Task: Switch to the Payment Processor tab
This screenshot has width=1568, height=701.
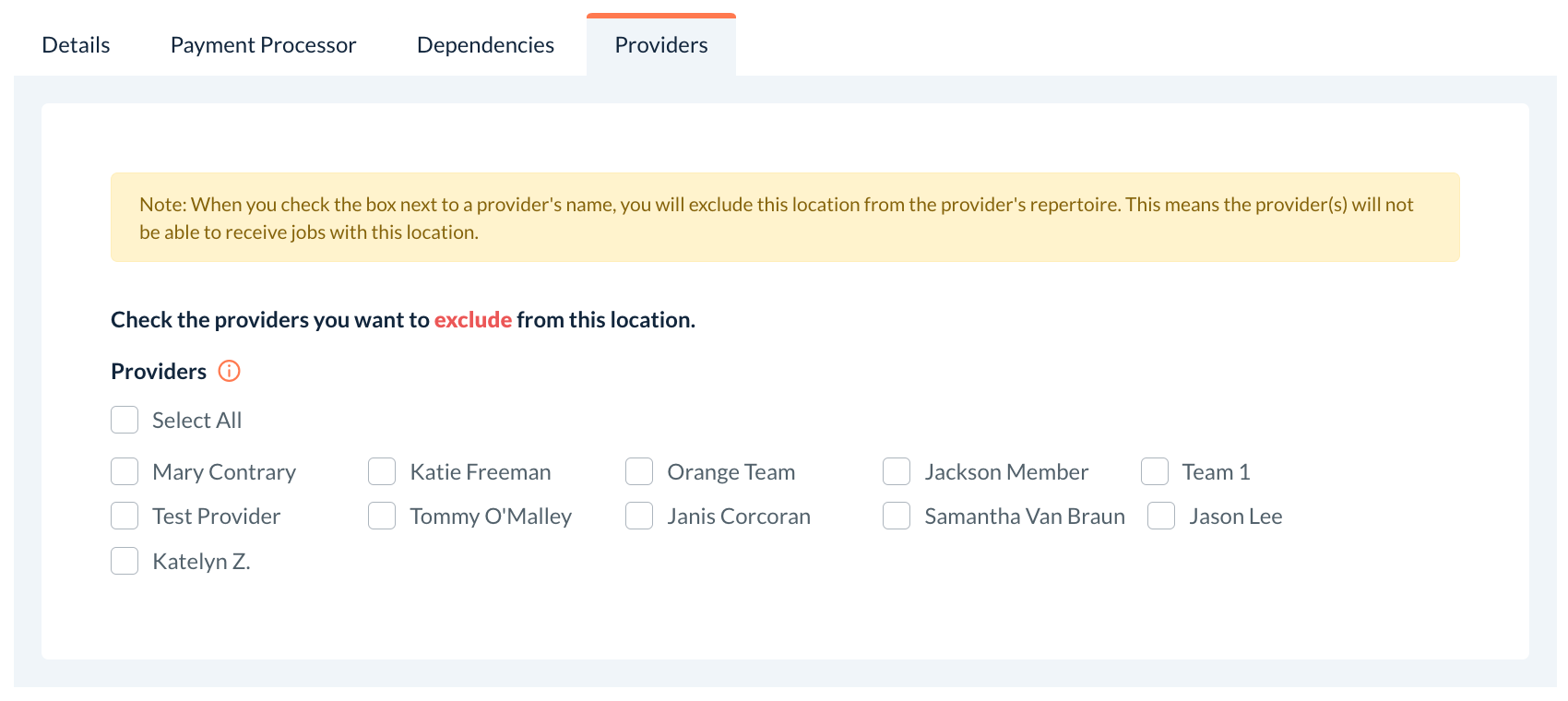Action: click(263, 45)
